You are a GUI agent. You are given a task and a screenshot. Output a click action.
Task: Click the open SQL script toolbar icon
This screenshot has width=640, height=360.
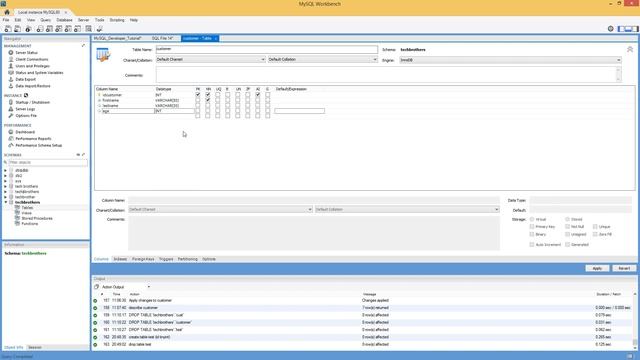tap(18, 29)
